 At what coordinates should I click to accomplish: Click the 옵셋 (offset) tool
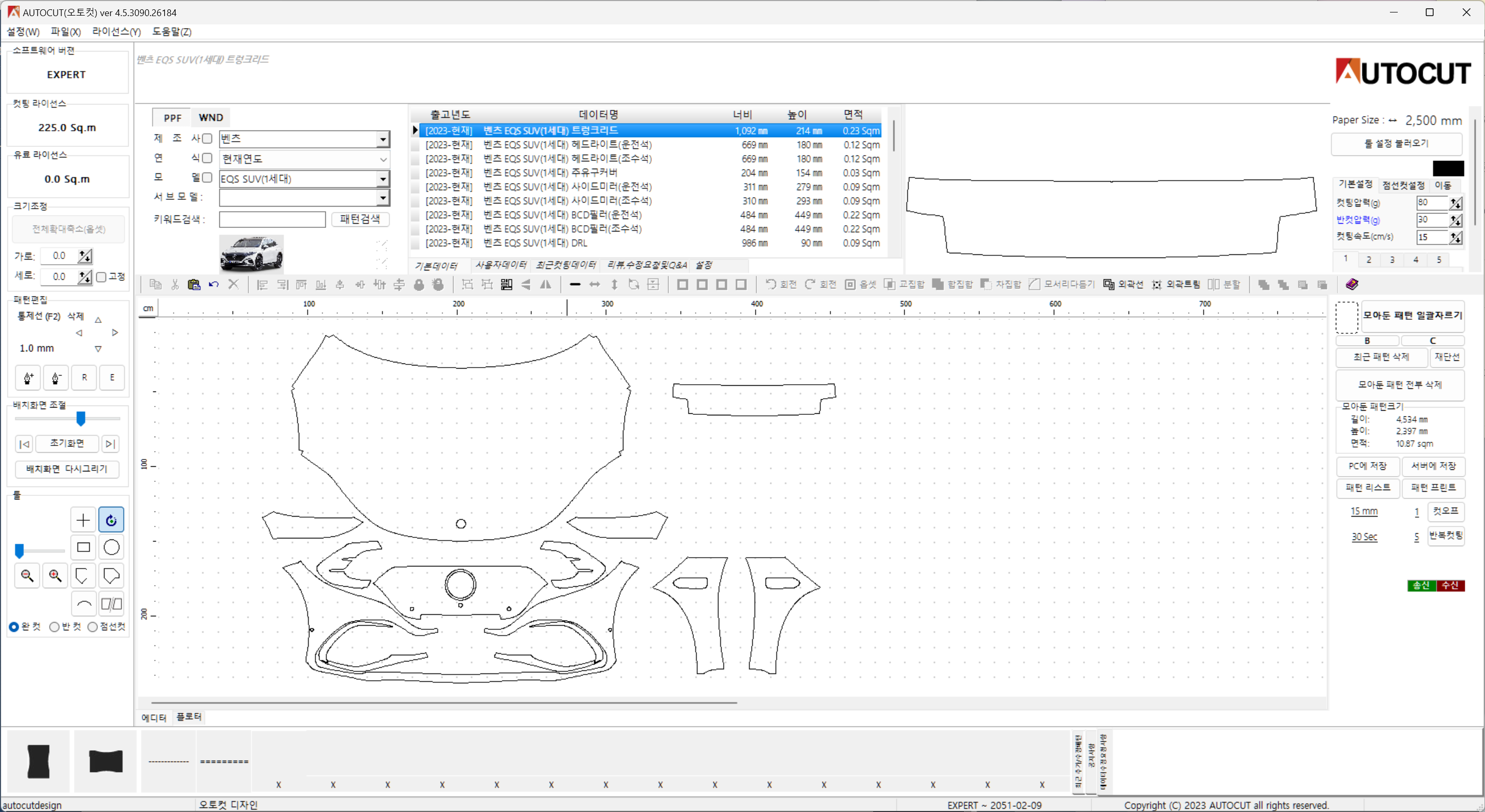pos(861,284)
